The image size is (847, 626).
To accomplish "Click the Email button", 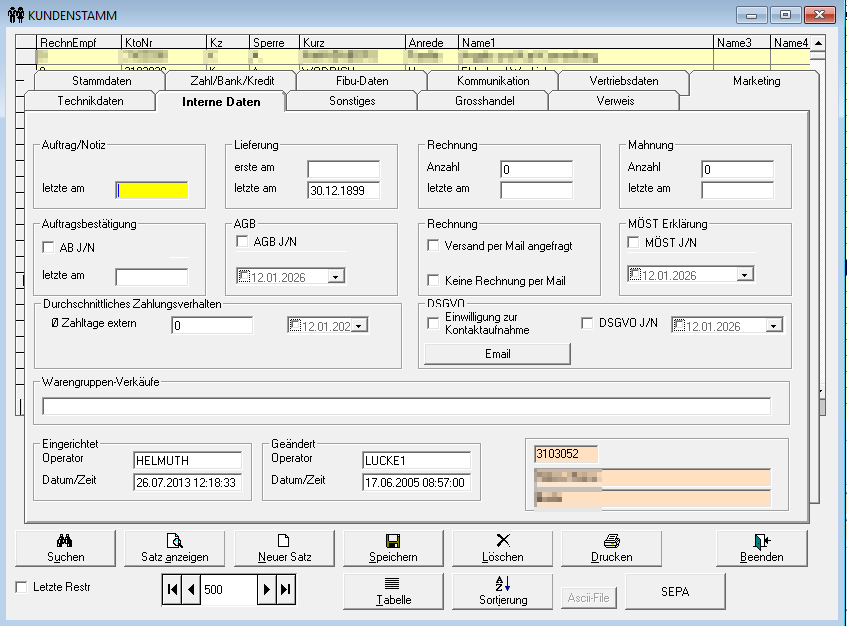I will click(x=497, y=354).
